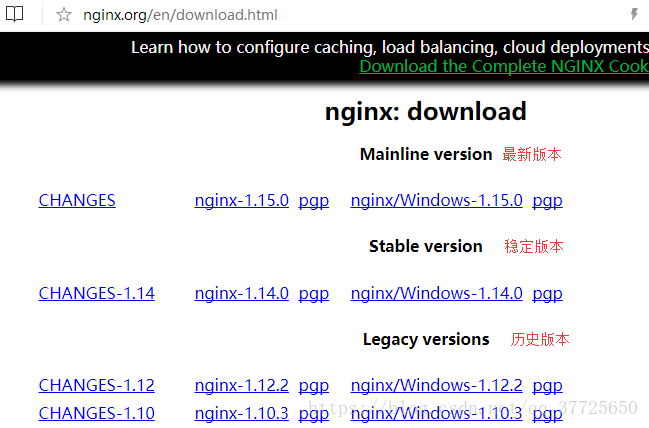Click the "Legacy versions" heading

click(426, 340)
